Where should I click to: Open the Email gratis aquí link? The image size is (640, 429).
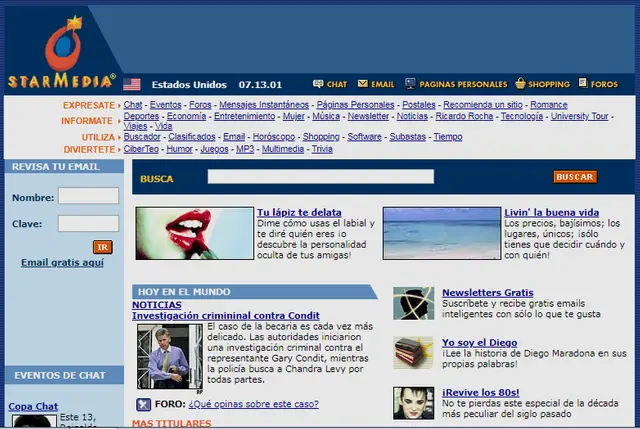pos(62,262)
